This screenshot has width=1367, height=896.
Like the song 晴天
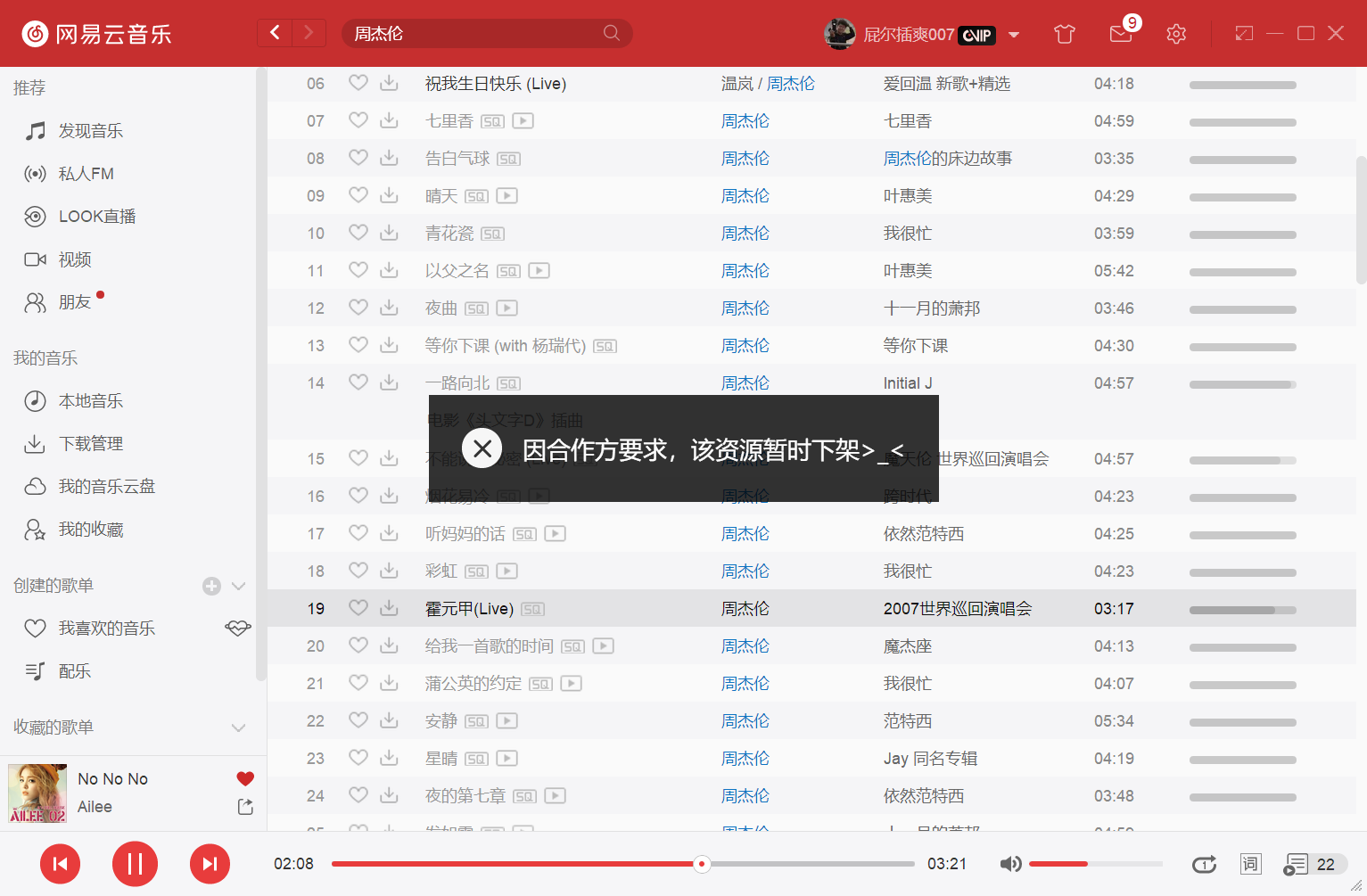click(x=358, y=194)
